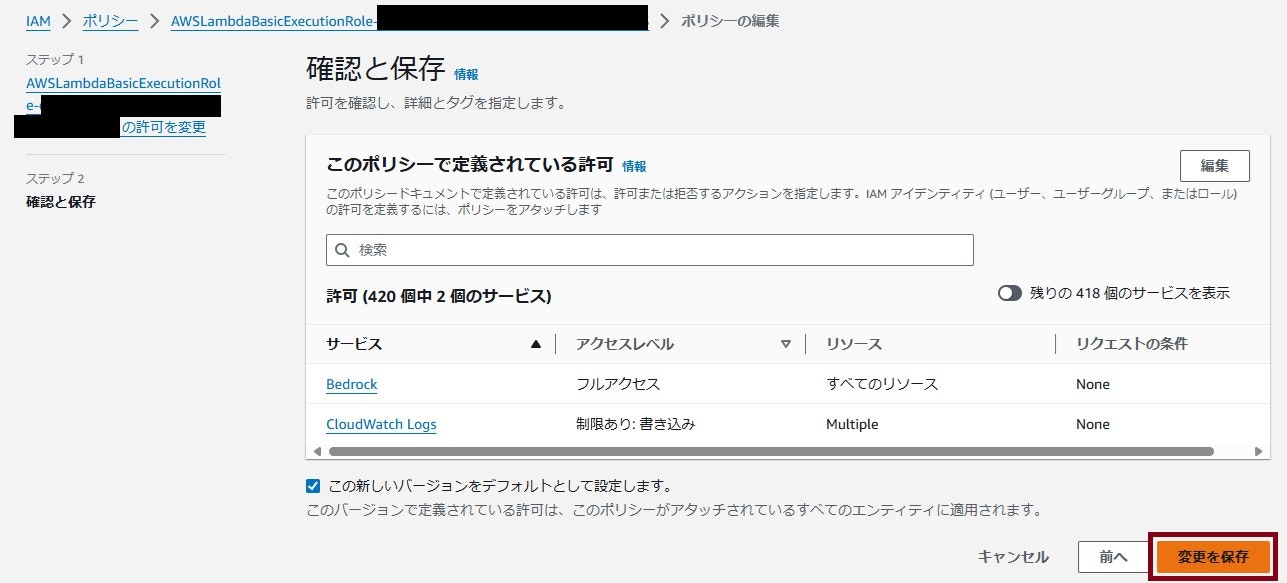Click the table scroll left arrow

[x=316, y=452]
